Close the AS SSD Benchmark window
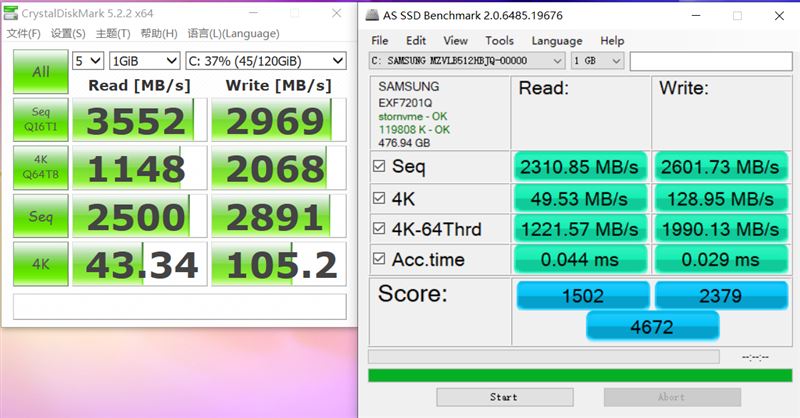This screenshot has height=418, width=800. [x=779, y=16]
